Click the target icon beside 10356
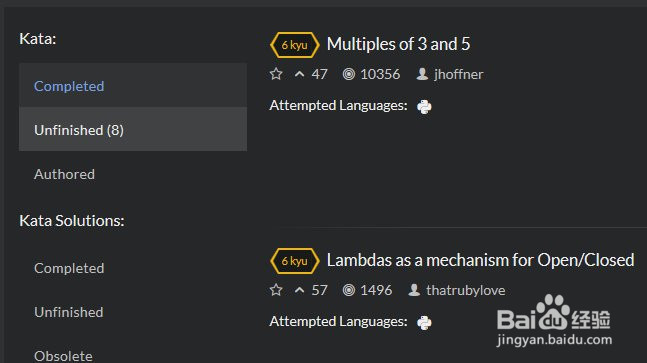647x363 pixels. [x=349, y=74]
